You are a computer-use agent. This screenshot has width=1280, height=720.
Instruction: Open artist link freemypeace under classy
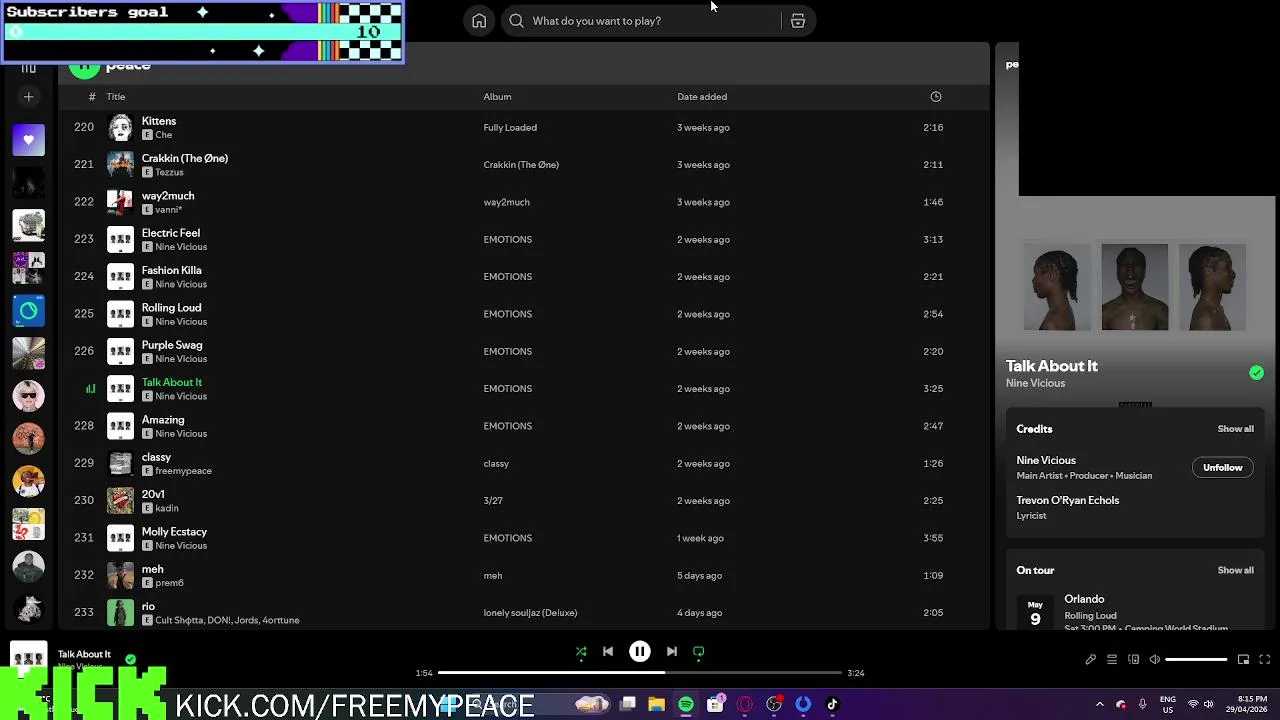[x=183, y=471]
